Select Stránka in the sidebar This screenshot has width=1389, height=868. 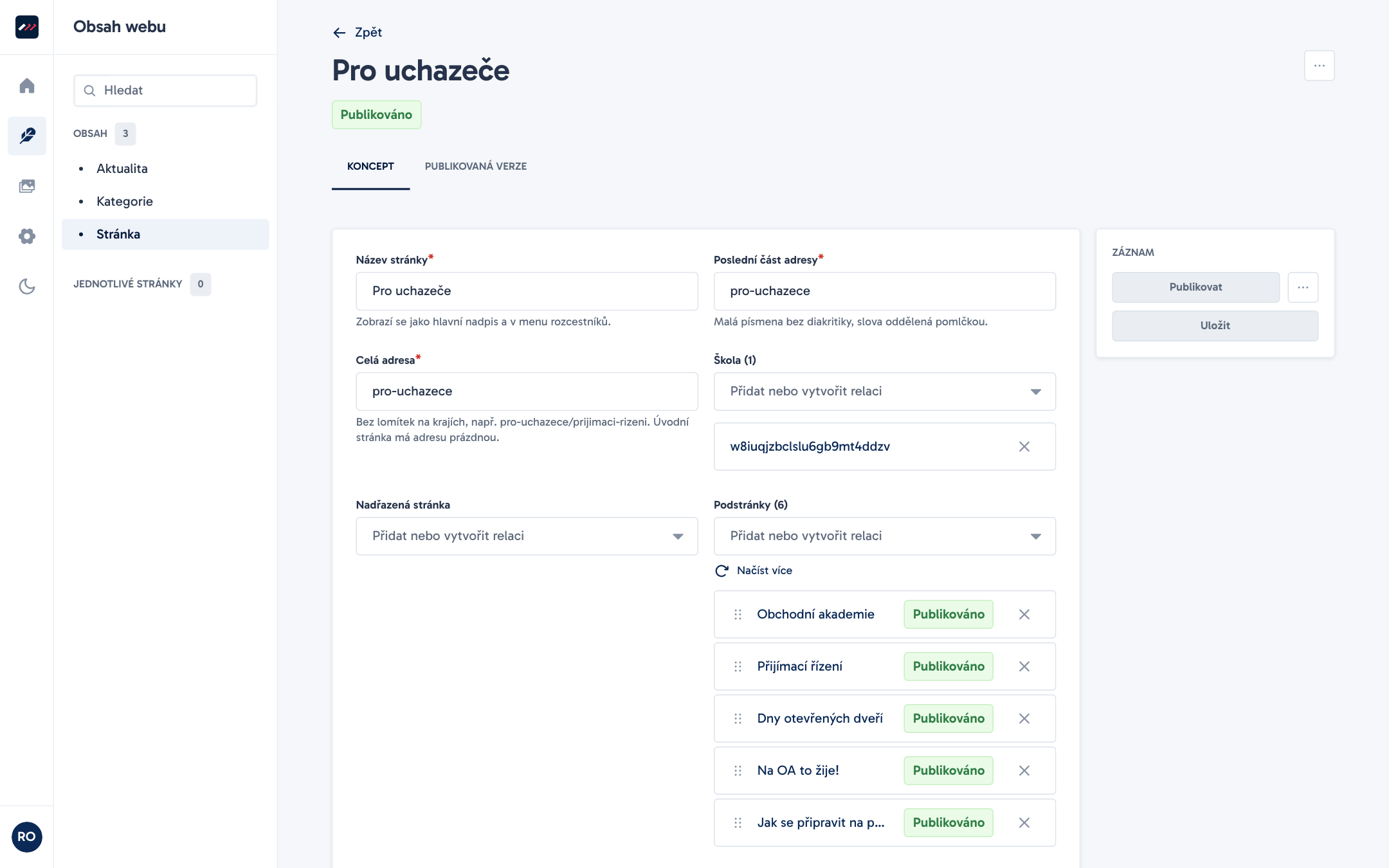165,234
